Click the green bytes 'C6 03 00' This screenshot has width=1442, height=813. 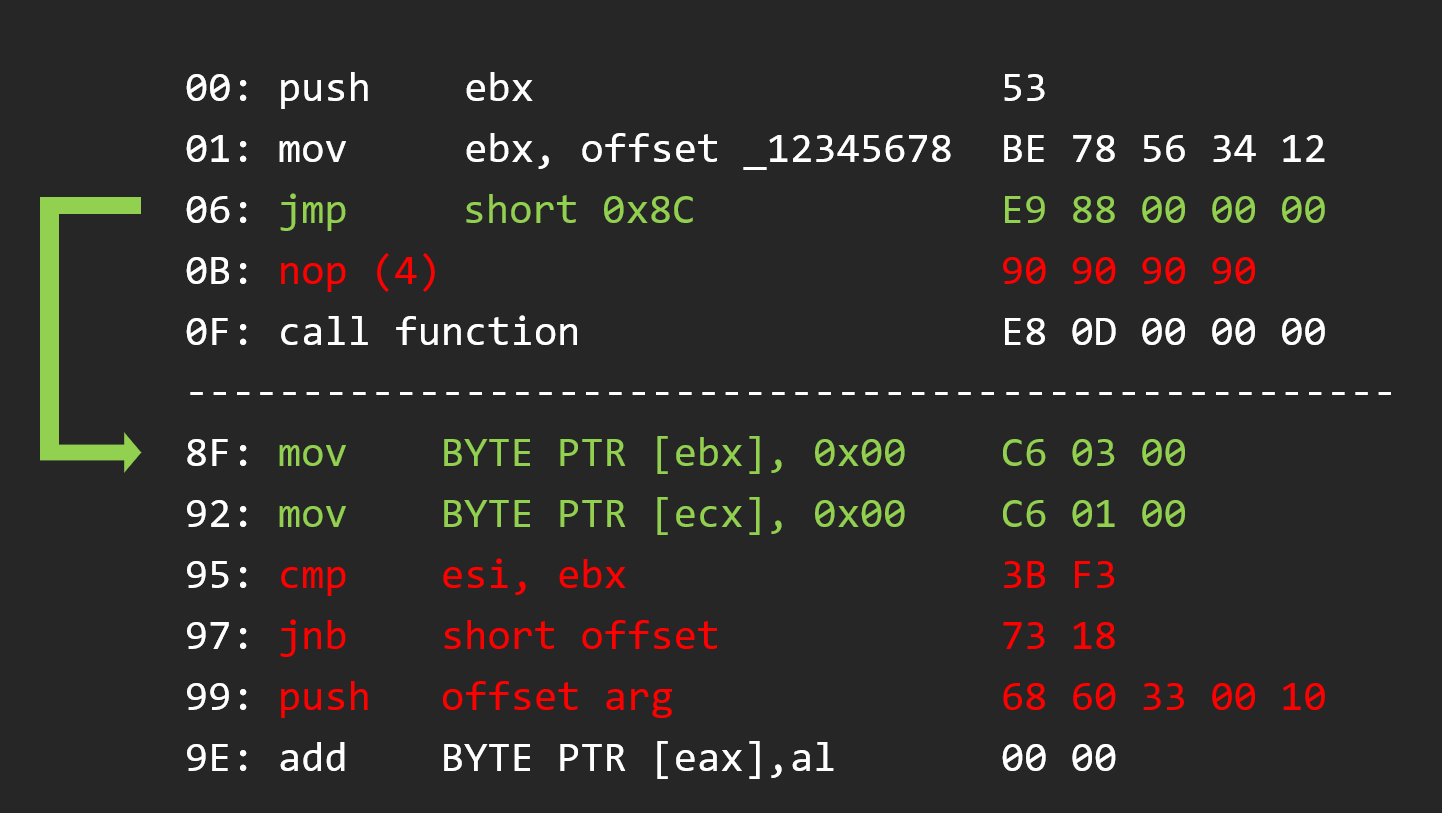pyautogui.click(x=1093, y=454)
